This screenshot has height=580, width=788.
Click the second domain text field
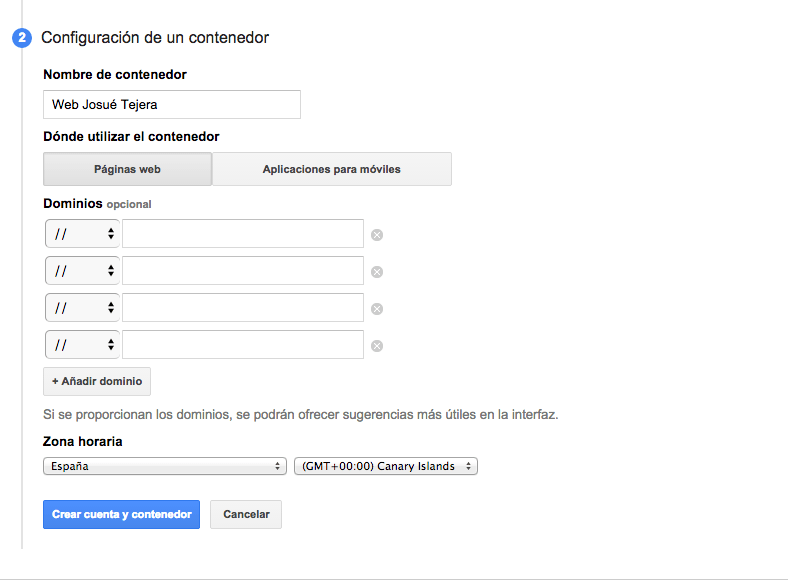pyautogui.click(x=242, y=271)
